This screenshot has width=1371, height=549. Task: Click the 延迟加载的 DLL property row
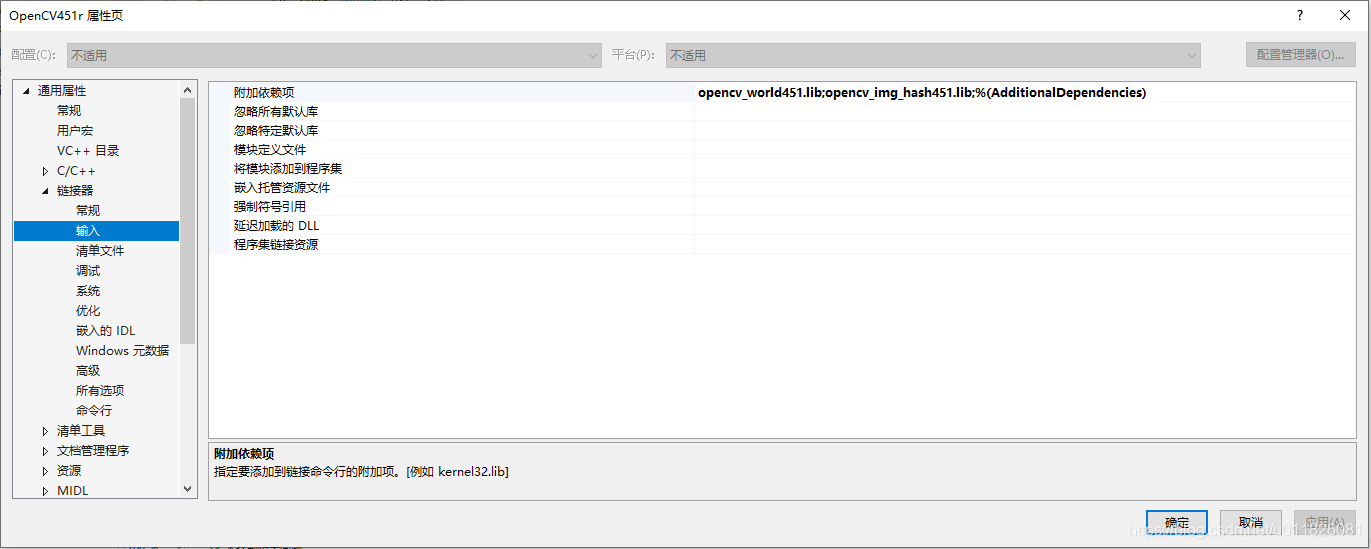(x=782, y=226)
